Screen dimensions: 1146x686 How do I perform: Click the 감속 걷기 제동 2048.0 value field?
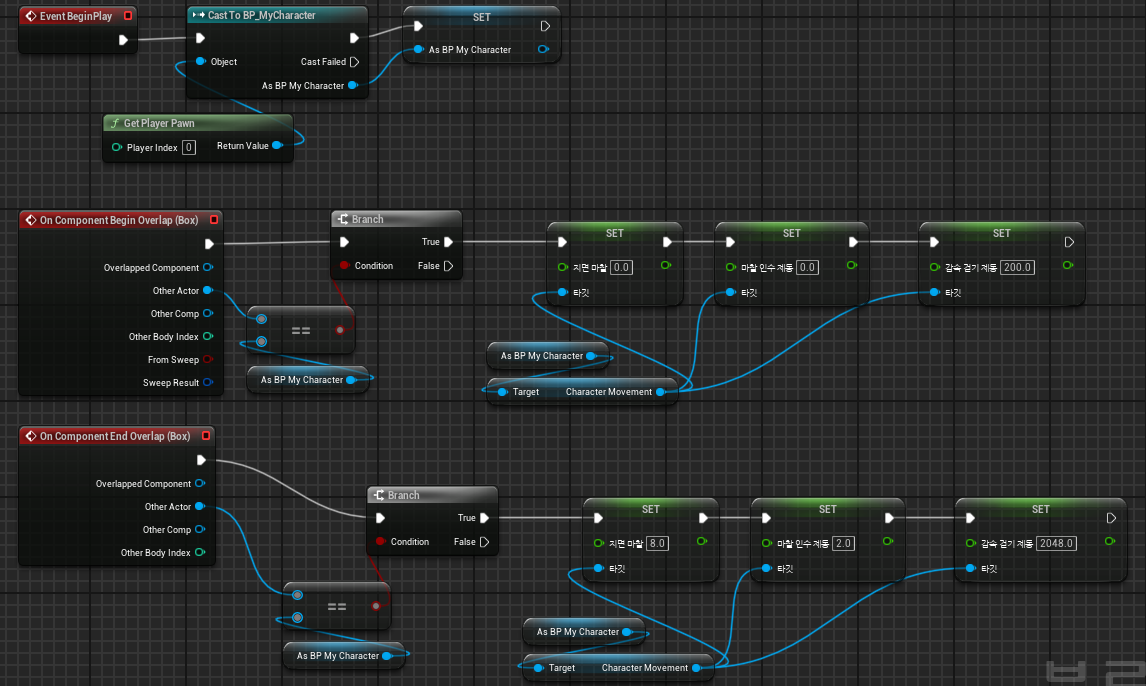click(x=1056, y=544)
